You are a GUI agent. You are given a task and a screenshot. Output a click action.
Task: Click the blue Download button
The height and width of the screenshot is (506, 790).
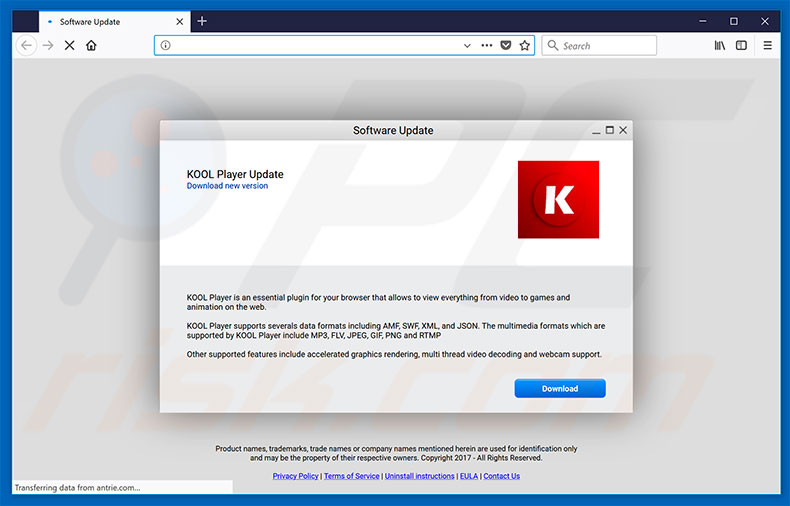(560, 389)
